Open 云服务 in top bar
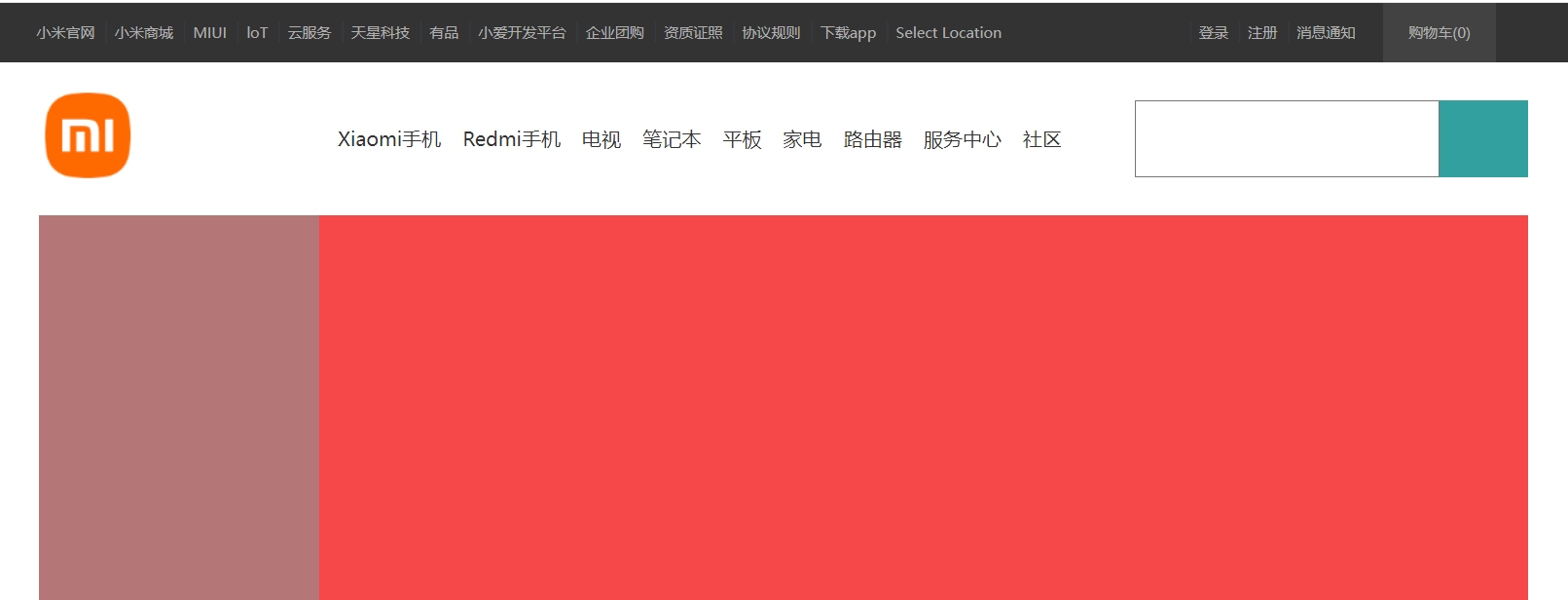The width and height of the screenshot is (1568, 600). [x=310, y=33]
